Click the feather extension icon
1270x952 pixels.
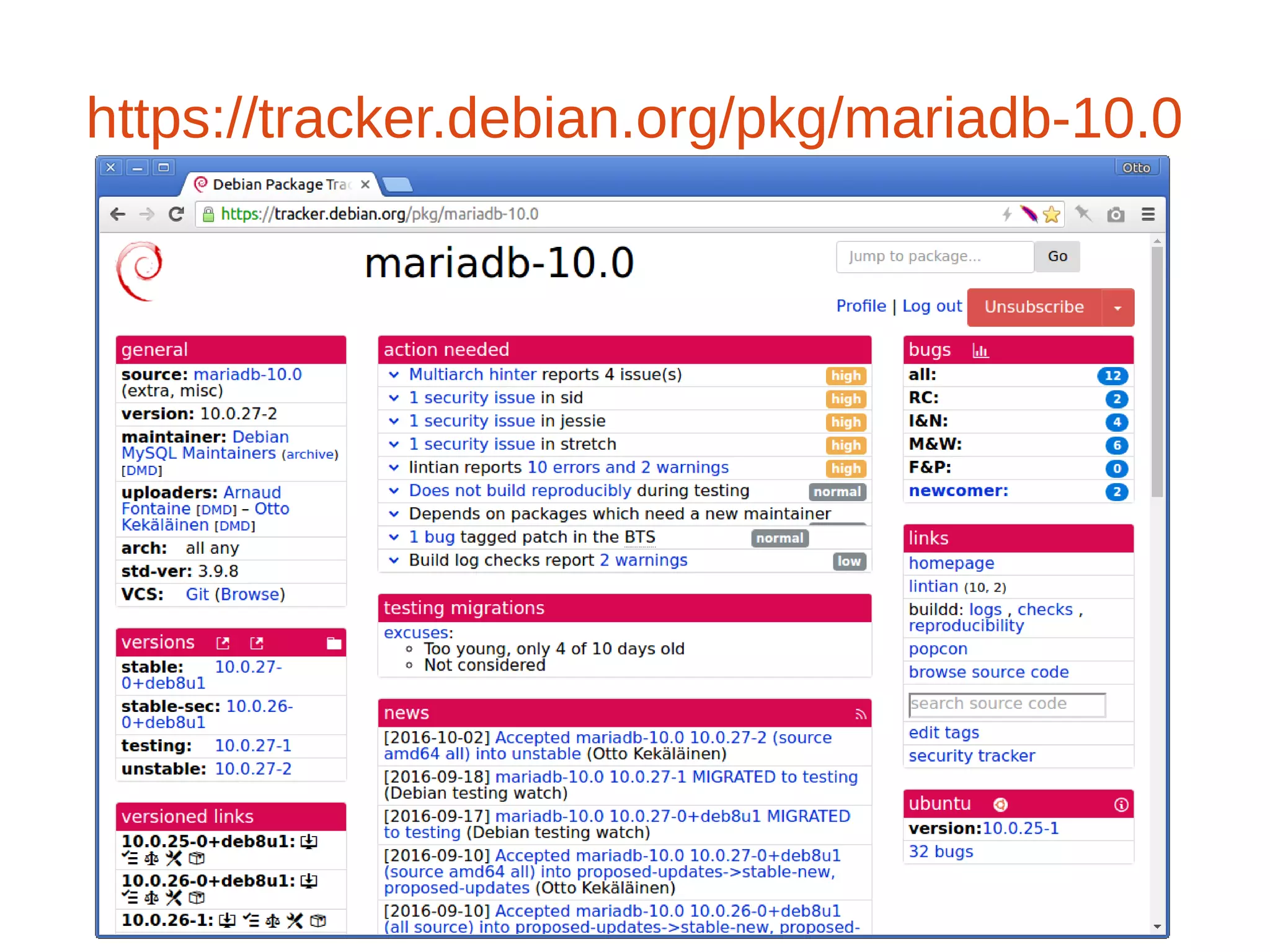tap(1029, 214)
